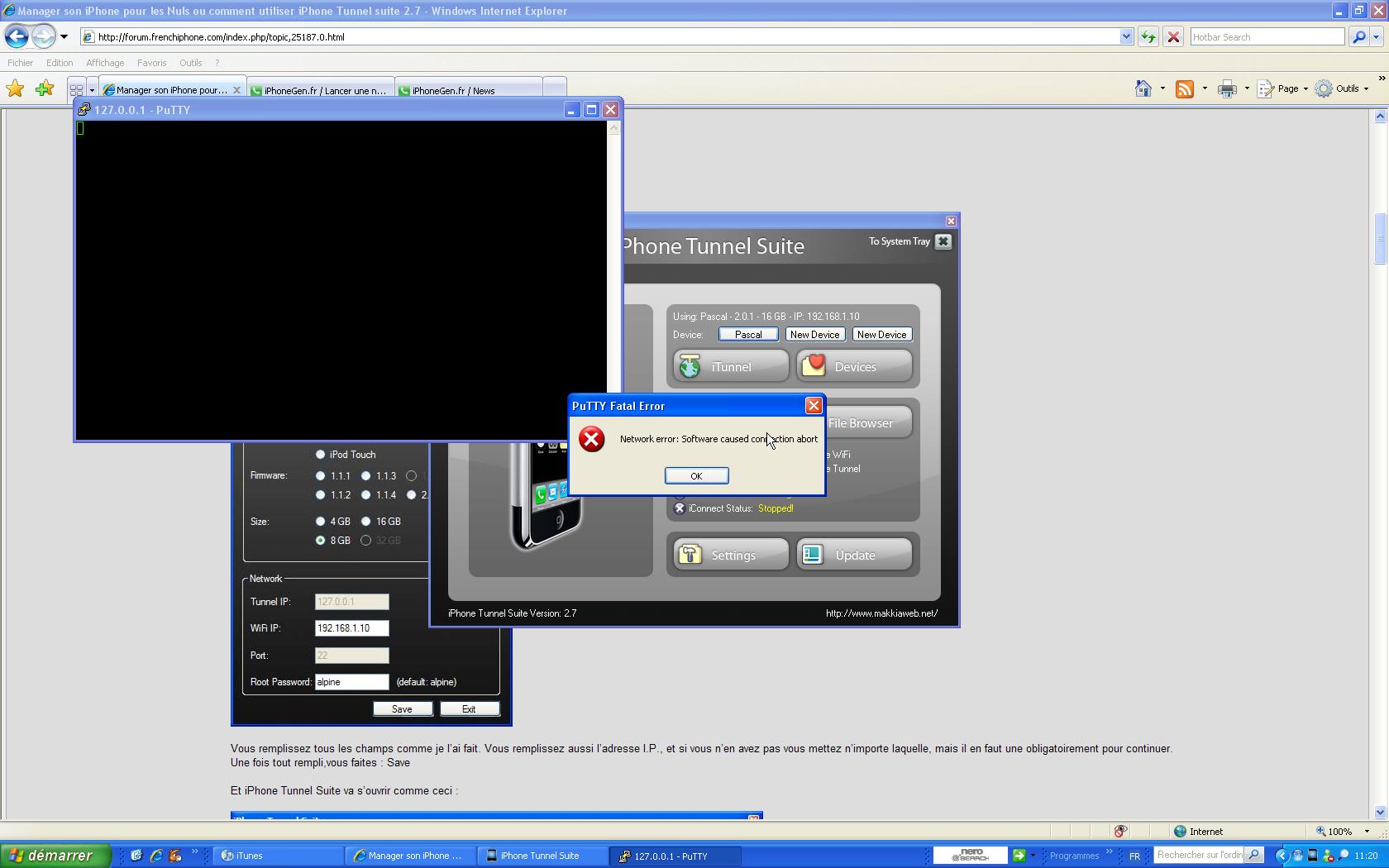
Task: Open the Page toolbar menu
Action: (1282, 88)
